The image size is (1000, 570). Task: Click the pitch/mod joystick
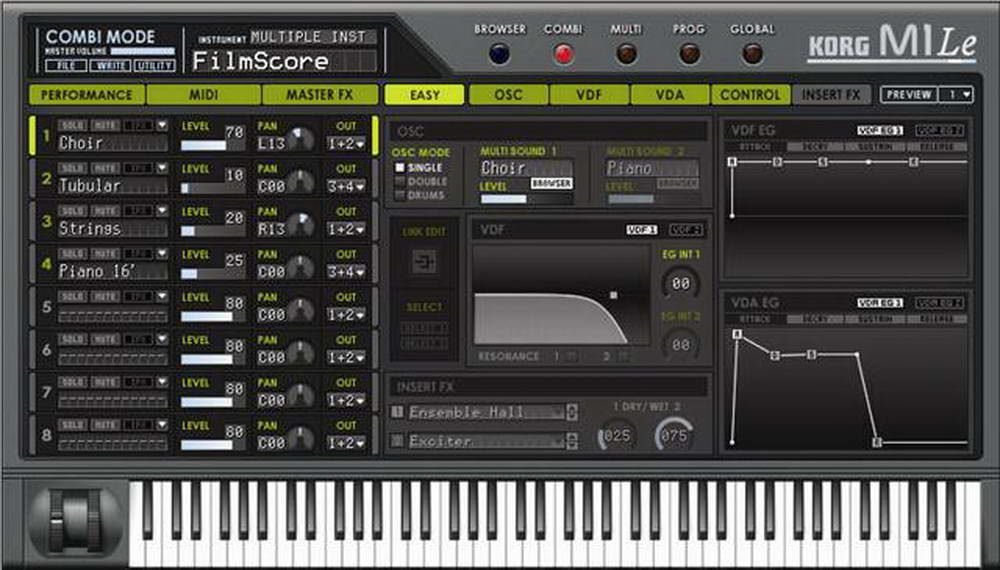pos(76,520)
